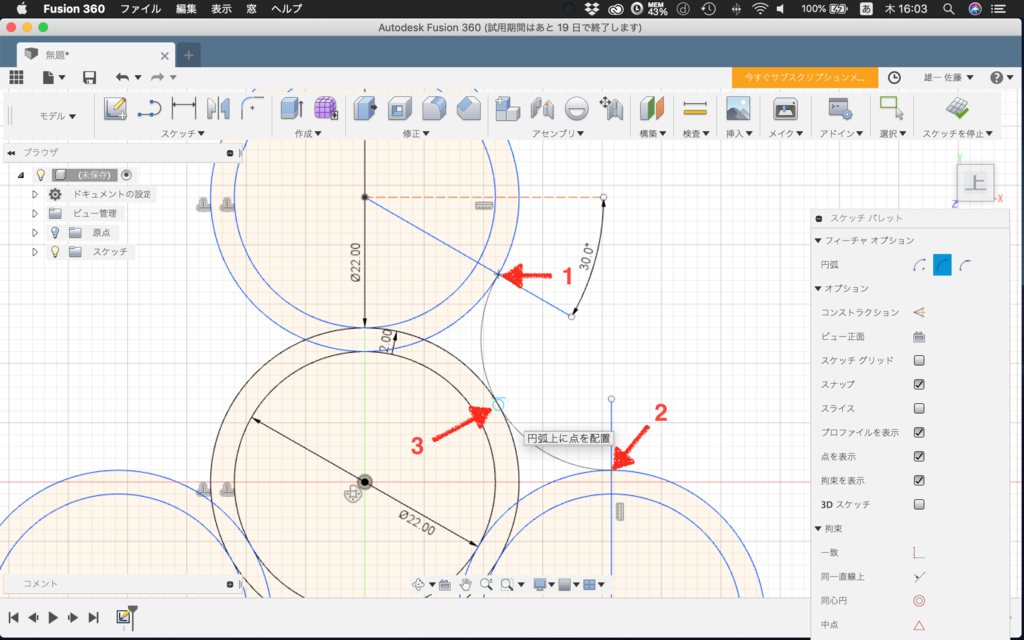This screenshot has height=640, width=1024.
Task: Jump to timeline end button
Action: point(94,617)
